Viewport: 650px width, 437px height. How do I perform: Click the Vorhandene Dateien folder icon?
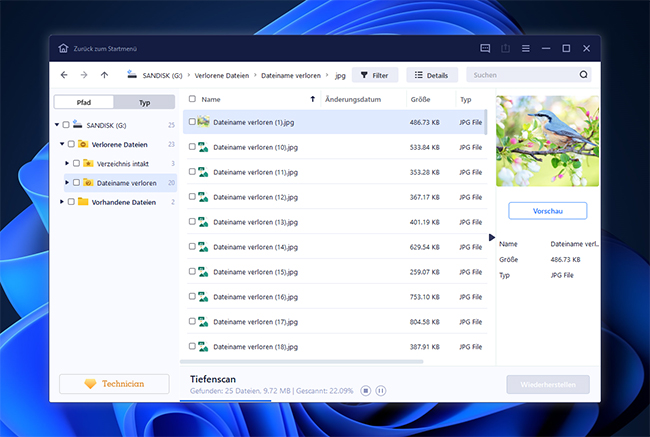tap(83, 202)
